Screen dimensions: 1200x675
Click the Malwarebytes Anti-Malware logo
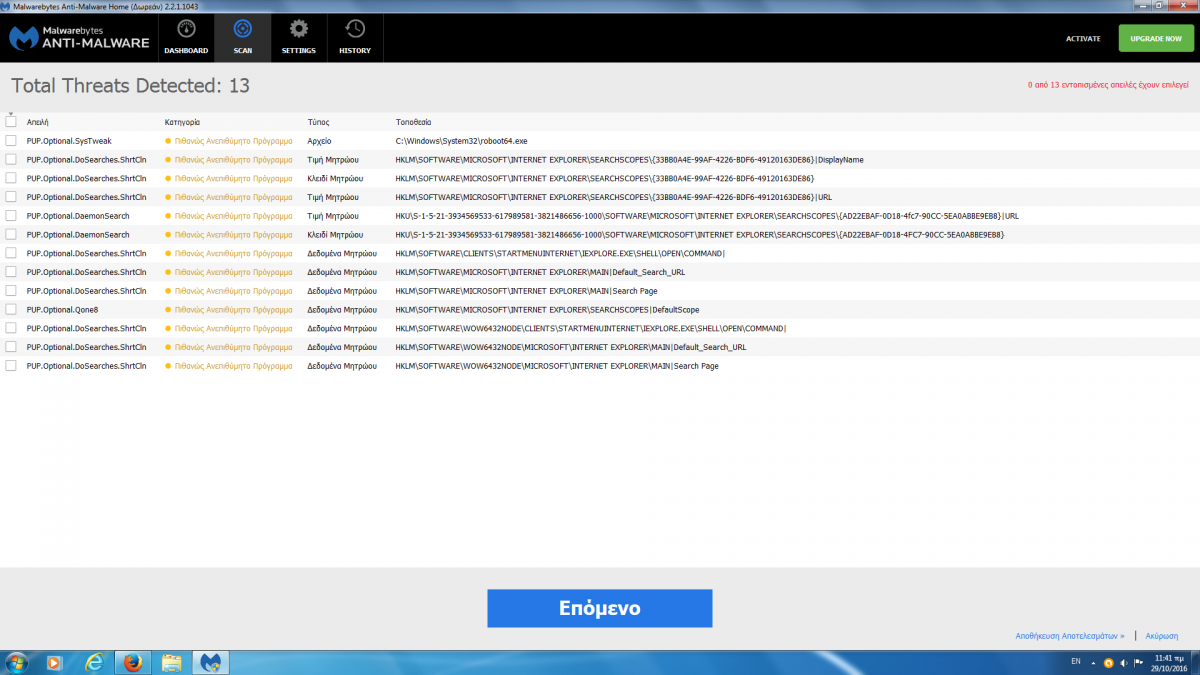[79, 38]
